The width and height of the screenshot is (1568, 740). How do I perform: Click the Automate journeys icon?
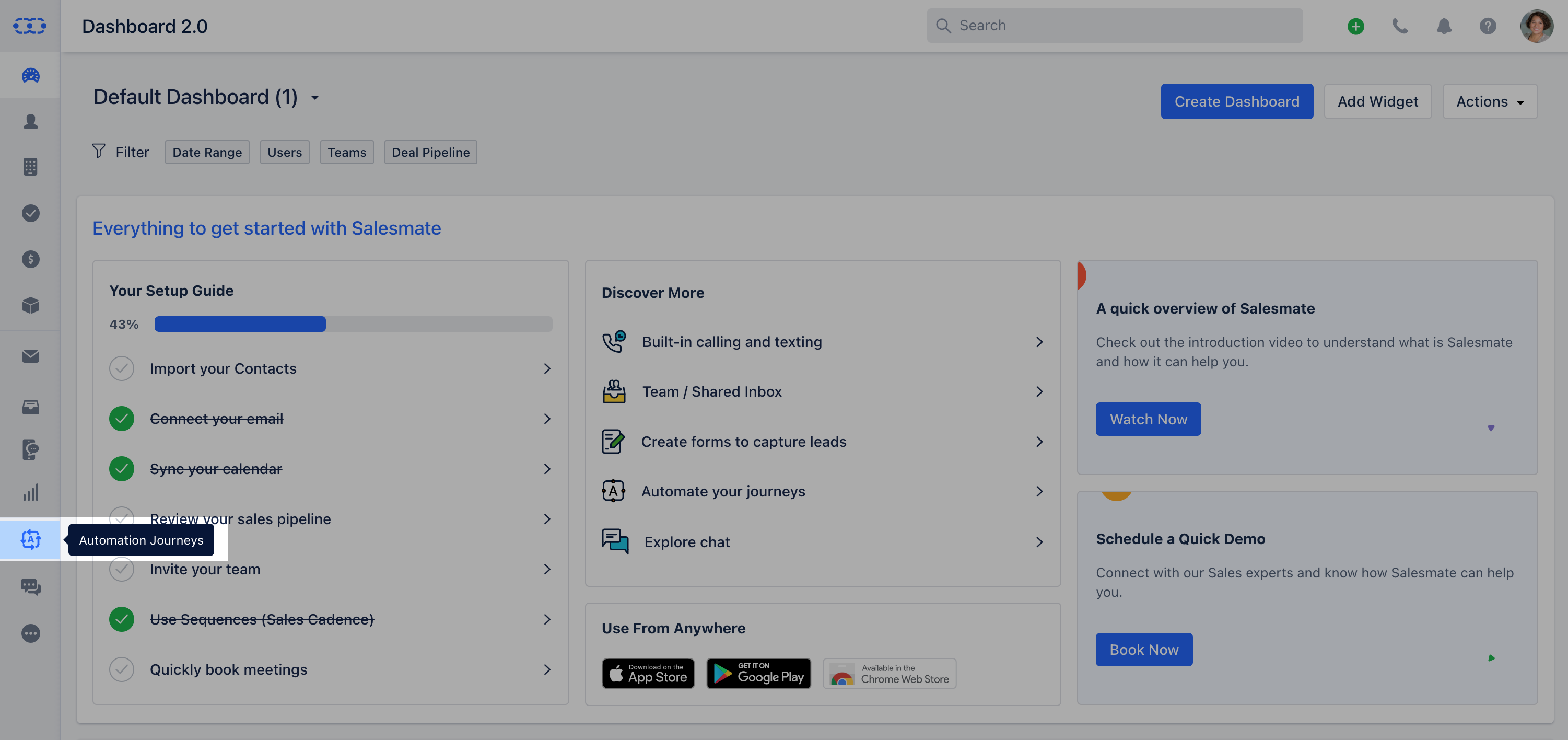[614, 491]
